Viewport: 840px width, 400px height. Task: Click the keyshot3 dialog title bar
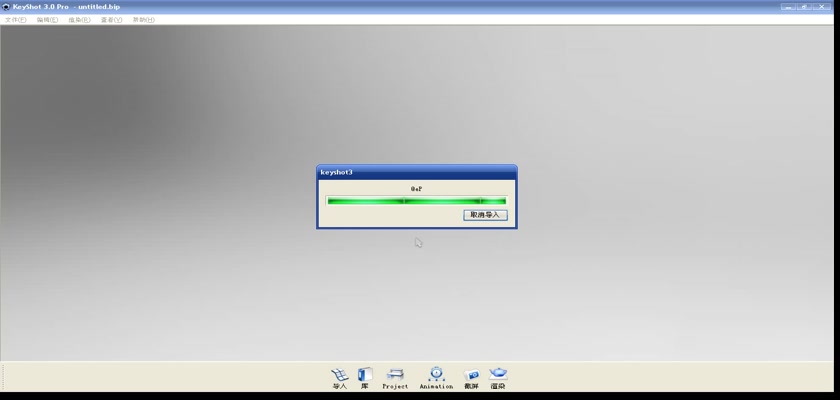417,172
